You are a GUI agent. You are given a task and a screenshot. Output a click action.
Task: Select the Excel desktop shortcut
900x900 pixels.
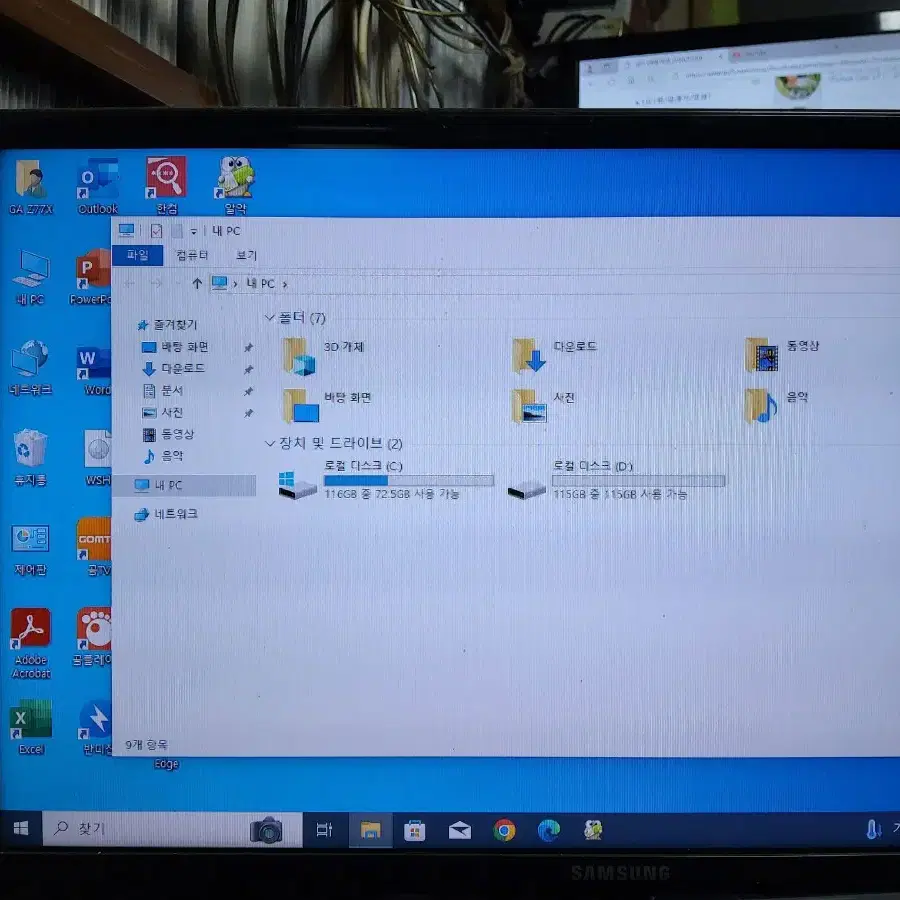point(31,727)
